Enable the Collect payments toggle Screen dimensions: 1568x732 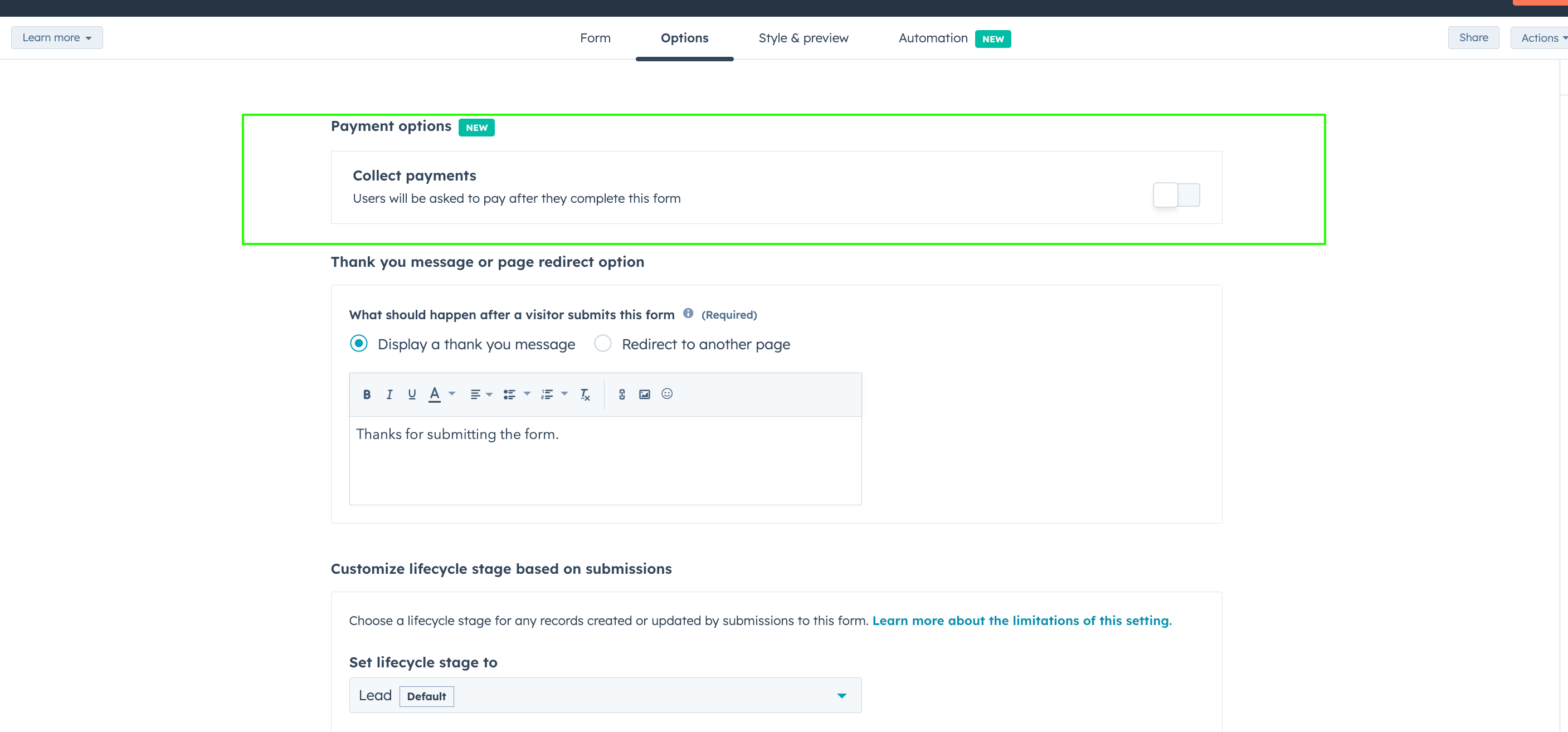tap(1177, 195)
